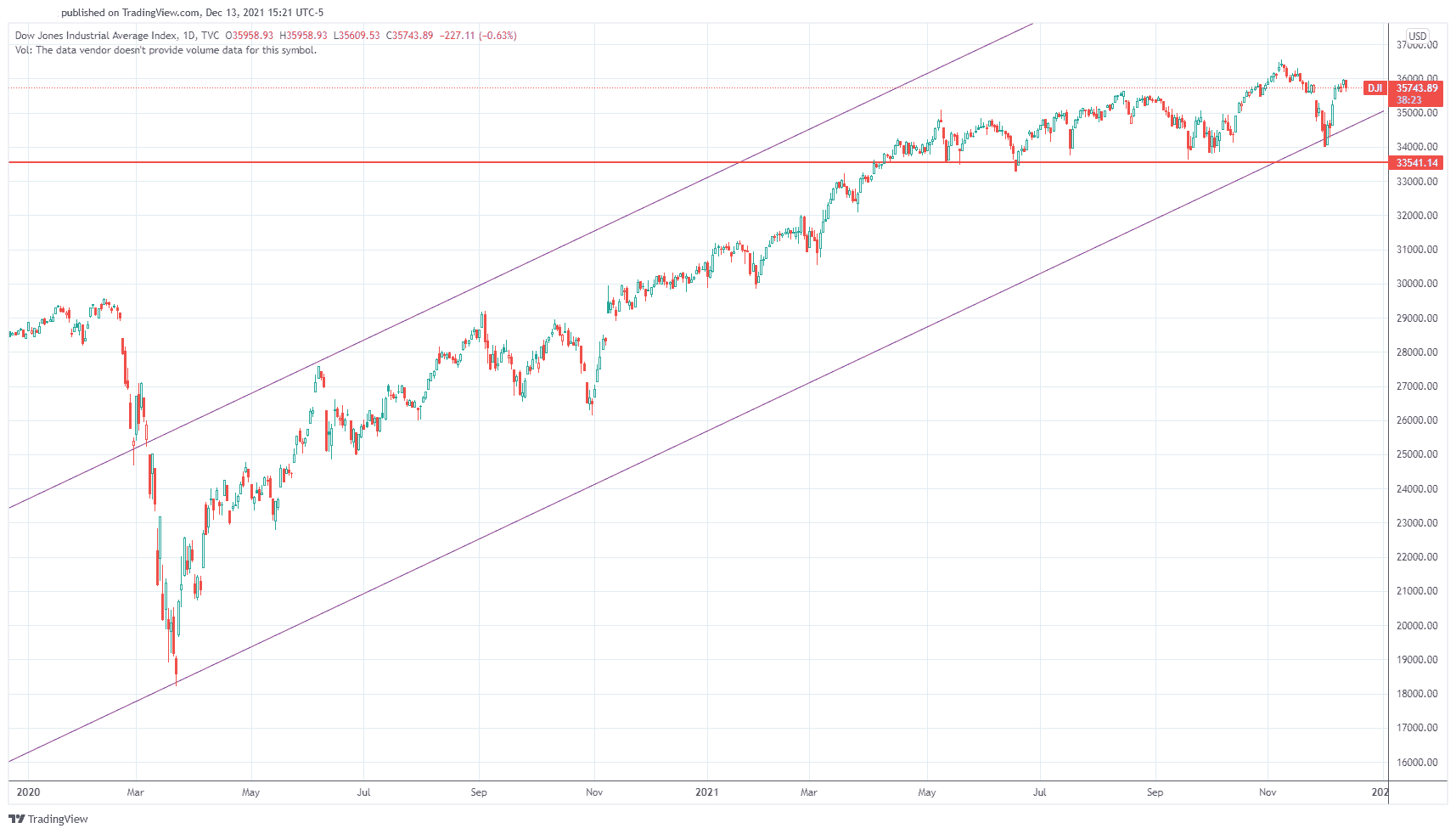Click the close value C35743.89
Screen dimensions: 1456x834
[x=410, y=36]
